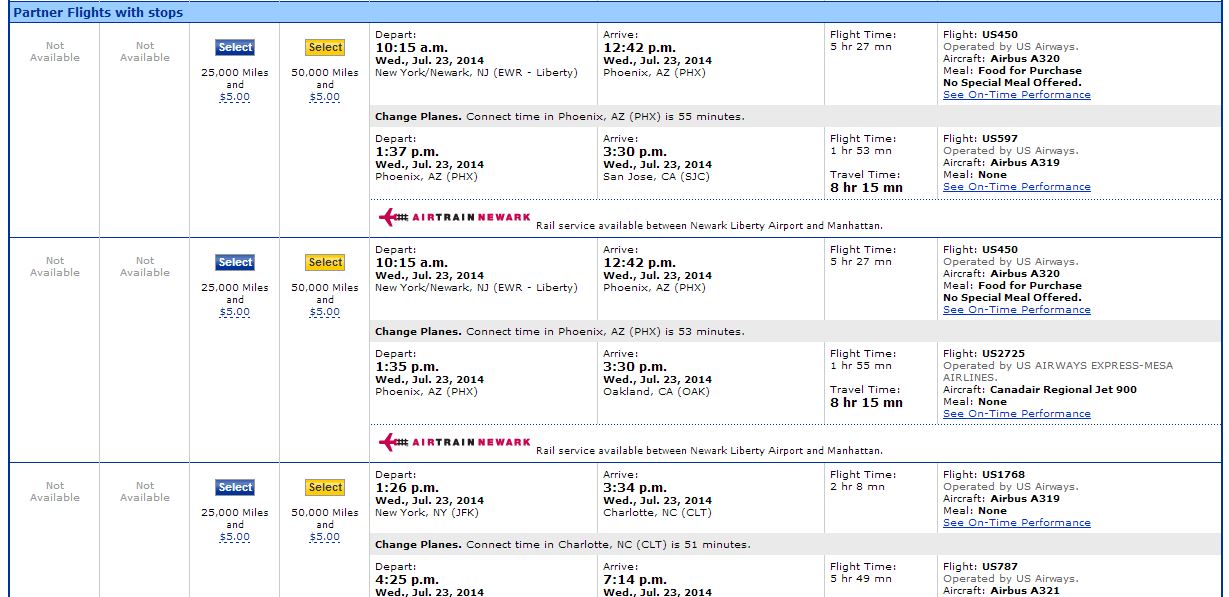Select 50,000 miles option for San Jose itinerary
Image resolution: width=1229 pixels, height=597 pixels.
pos(325,48)
